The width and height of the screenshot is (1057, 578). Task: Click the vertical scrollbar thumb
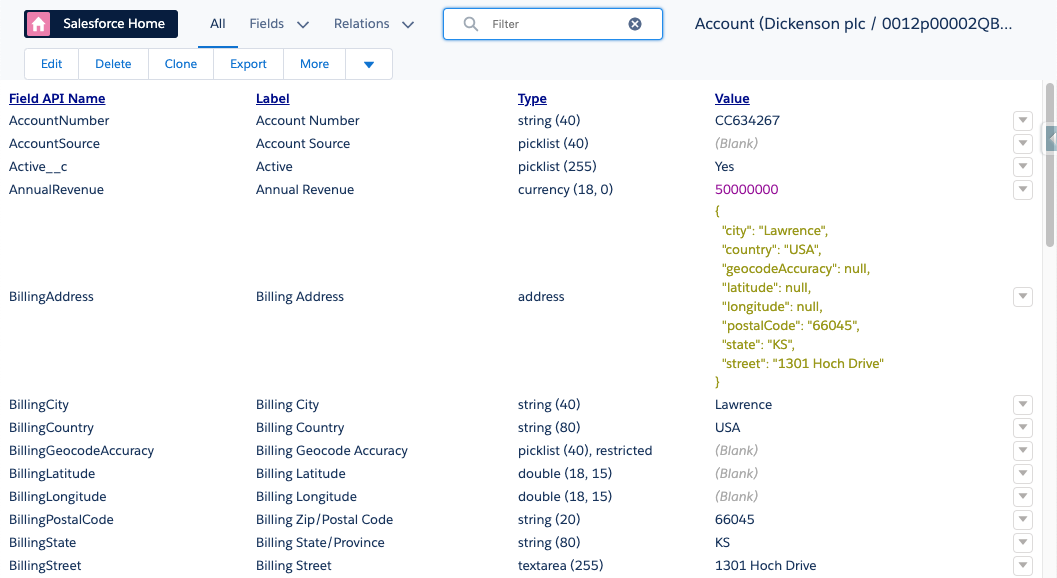(1050, 165)
